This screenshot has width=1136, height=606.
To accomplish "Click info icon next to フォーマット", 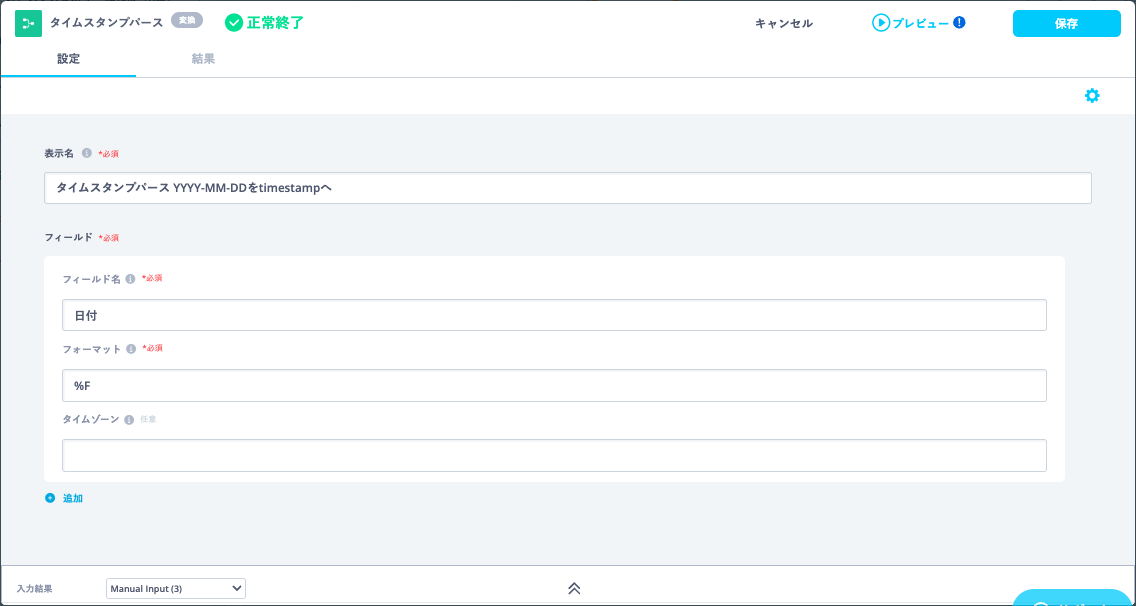I will click(130, 349).
